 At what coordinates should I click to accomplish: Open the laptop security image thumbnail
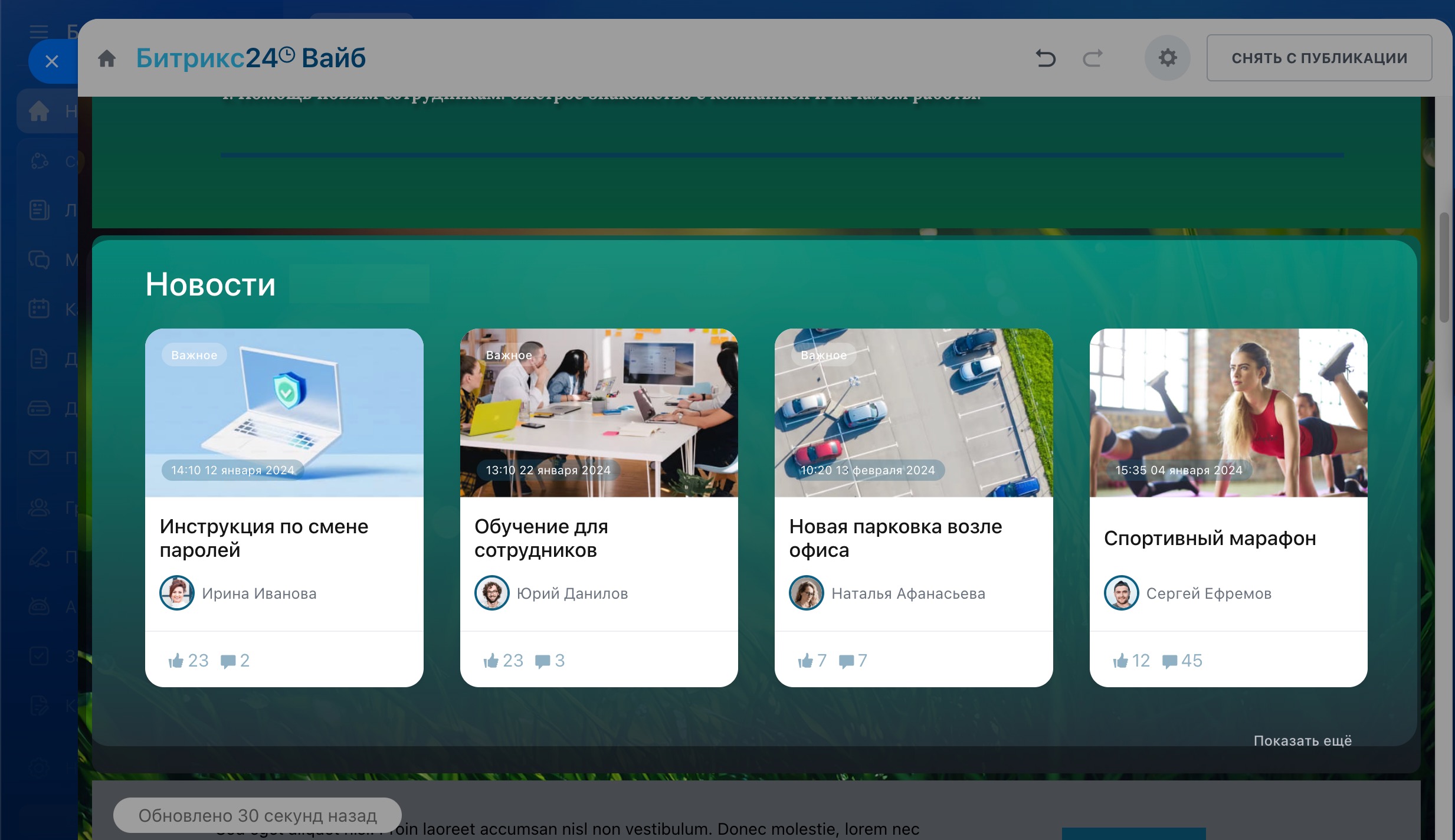284,412
